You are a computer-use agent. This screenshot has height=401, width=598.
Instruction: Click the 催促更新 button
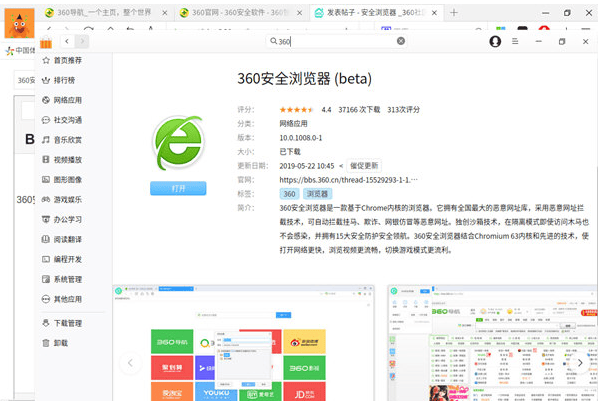pyautogui.click(x=364, y=166)
